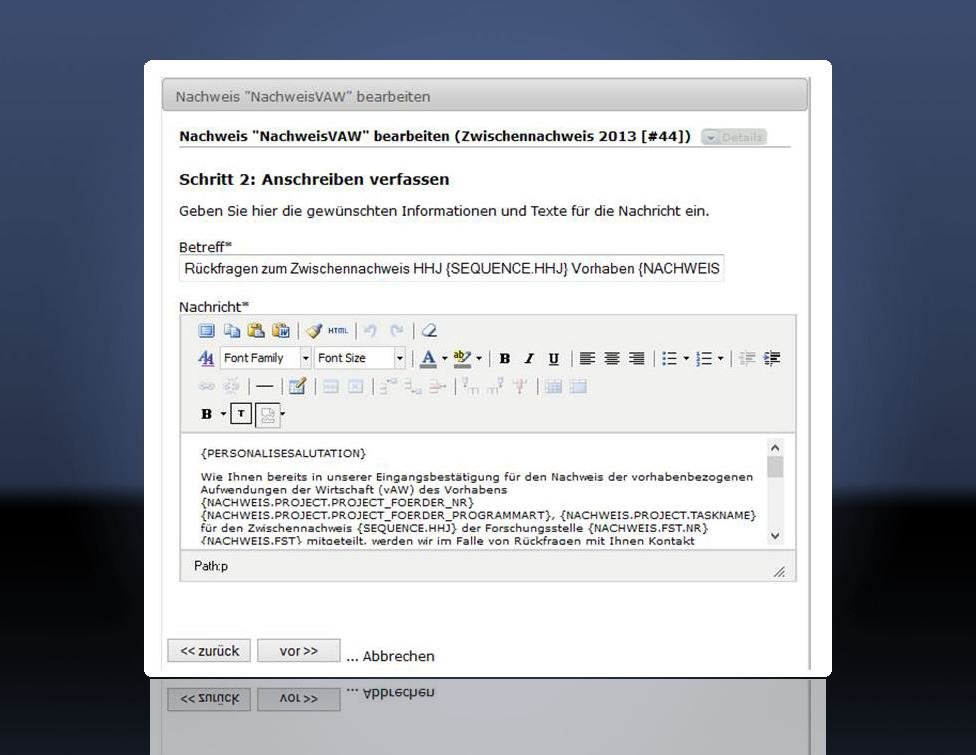Apply the text color A icon
This screenshot has height=755, width=976.
pos(428,358)
